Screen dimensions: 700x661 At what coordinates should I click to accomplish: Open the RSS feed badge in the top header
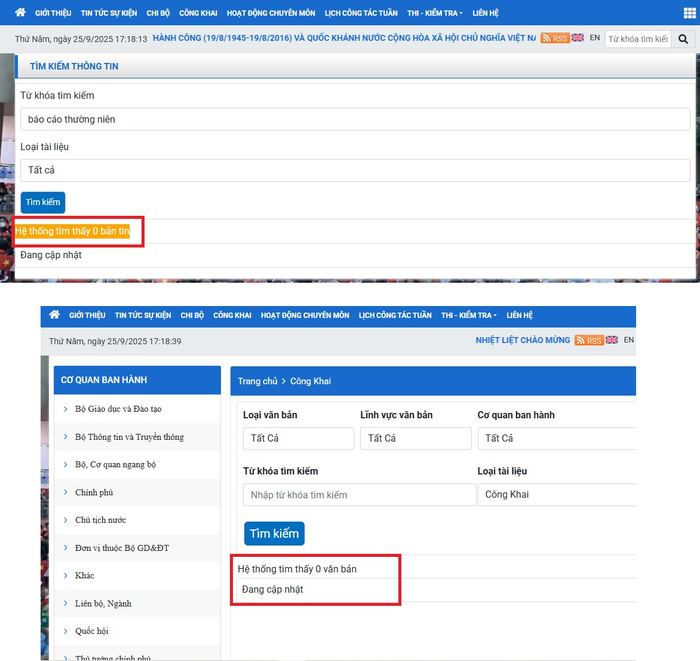pos(554,38)
